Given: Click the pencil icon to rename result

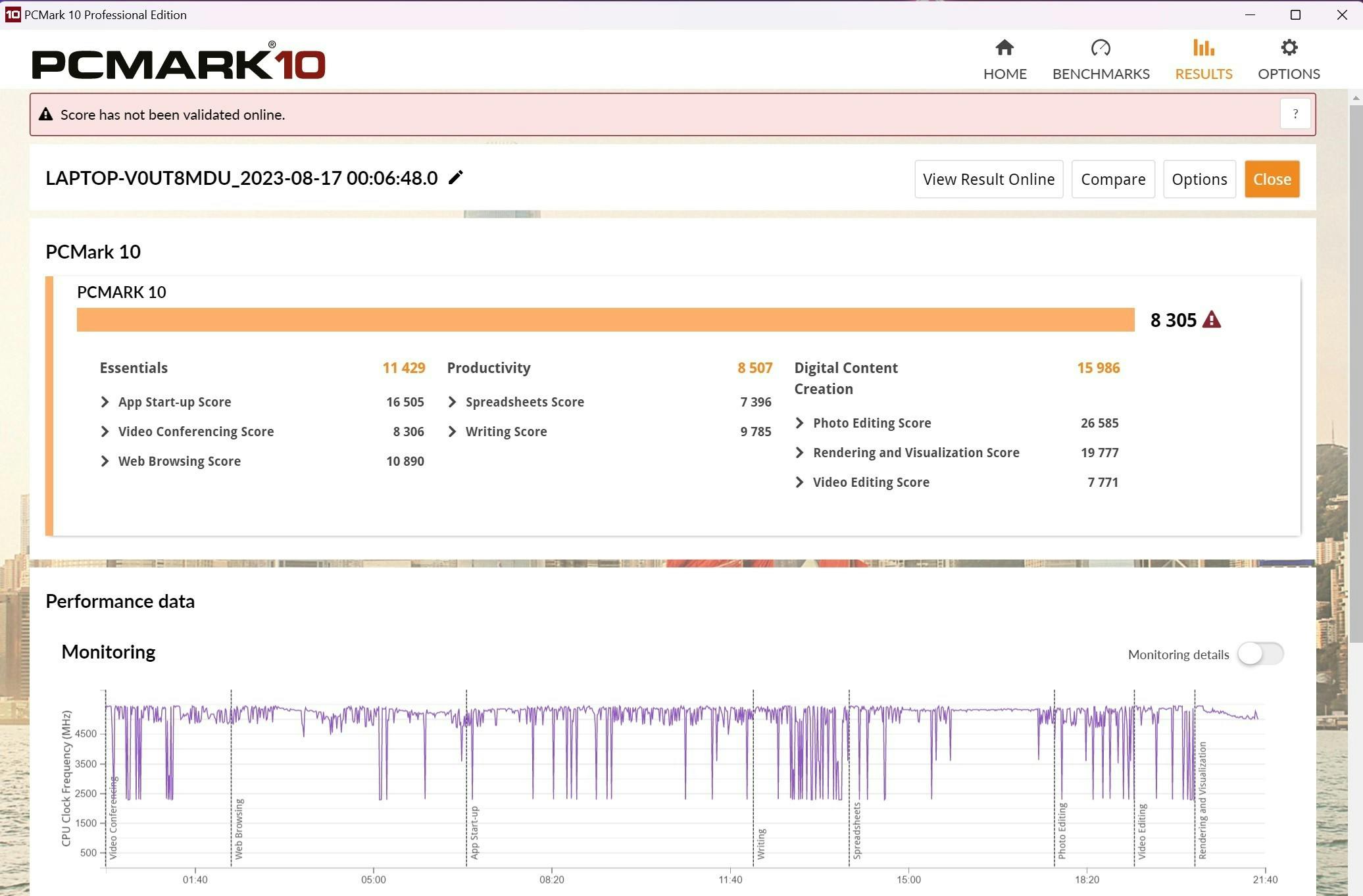Looking at the screenshot, I should (x=455, y=178).
